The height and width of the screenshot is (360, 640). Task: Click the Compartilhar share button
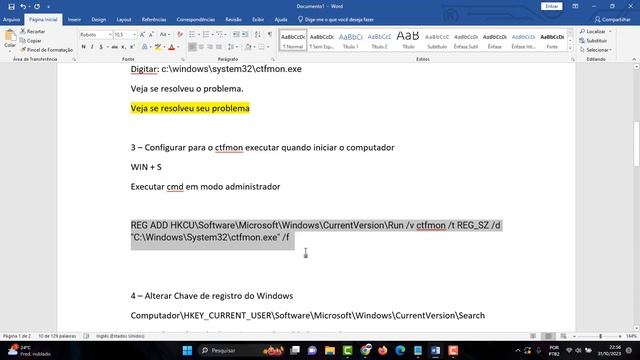613,20
